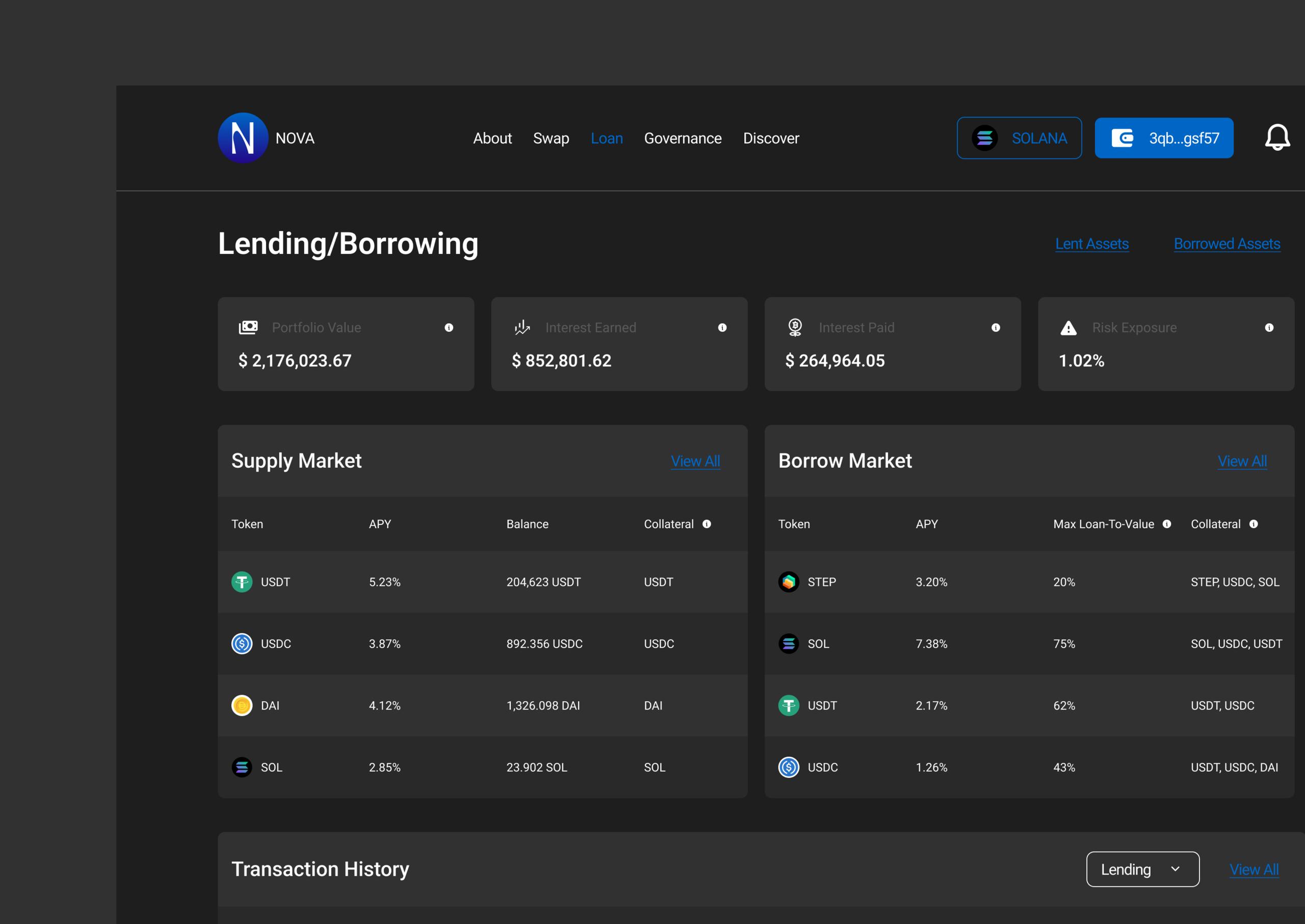Click the Max Loan-To-Value info icon
Viewport: 1305px width, 924px height.
pyautogui.click(x=1167, y=524)
